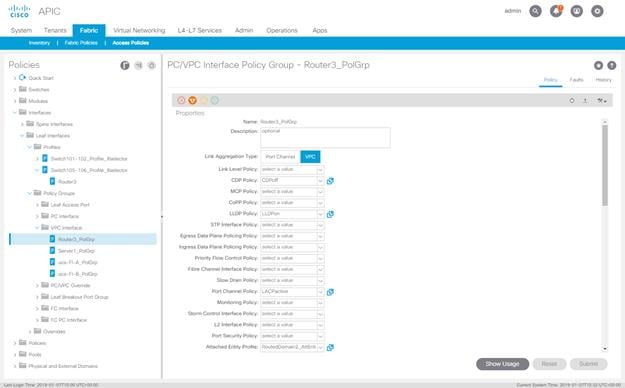Viewport: 625px width, 388px height.
Task: Open the settings gear icon in header
Action: point(597,11)
